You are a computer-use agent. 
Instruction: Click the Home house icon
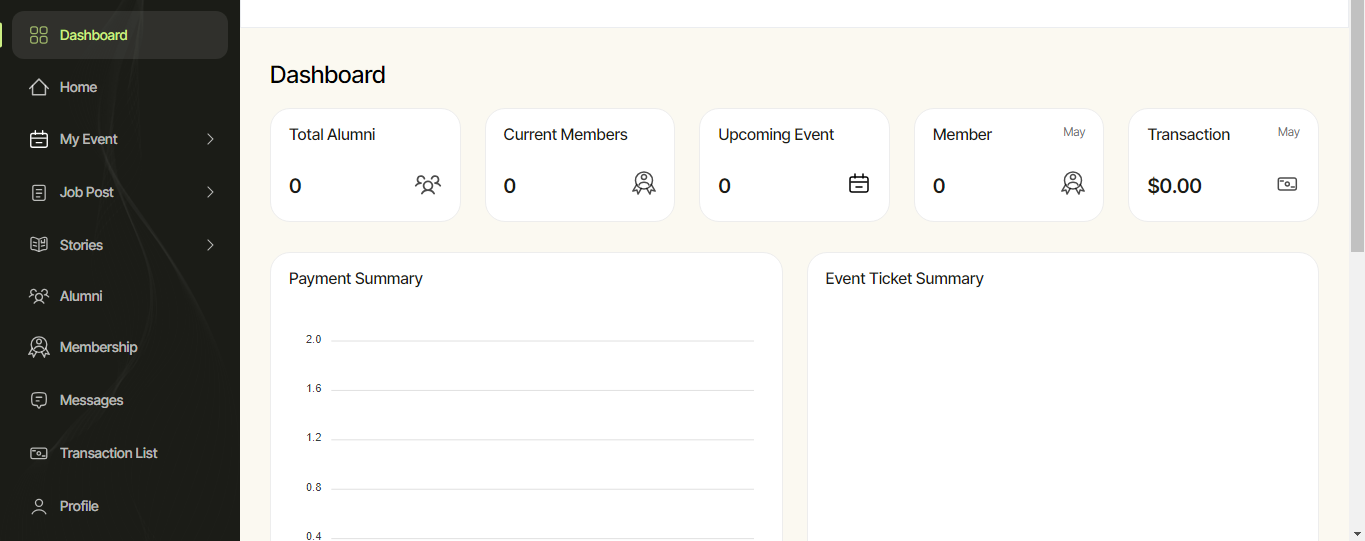point(39,88)
